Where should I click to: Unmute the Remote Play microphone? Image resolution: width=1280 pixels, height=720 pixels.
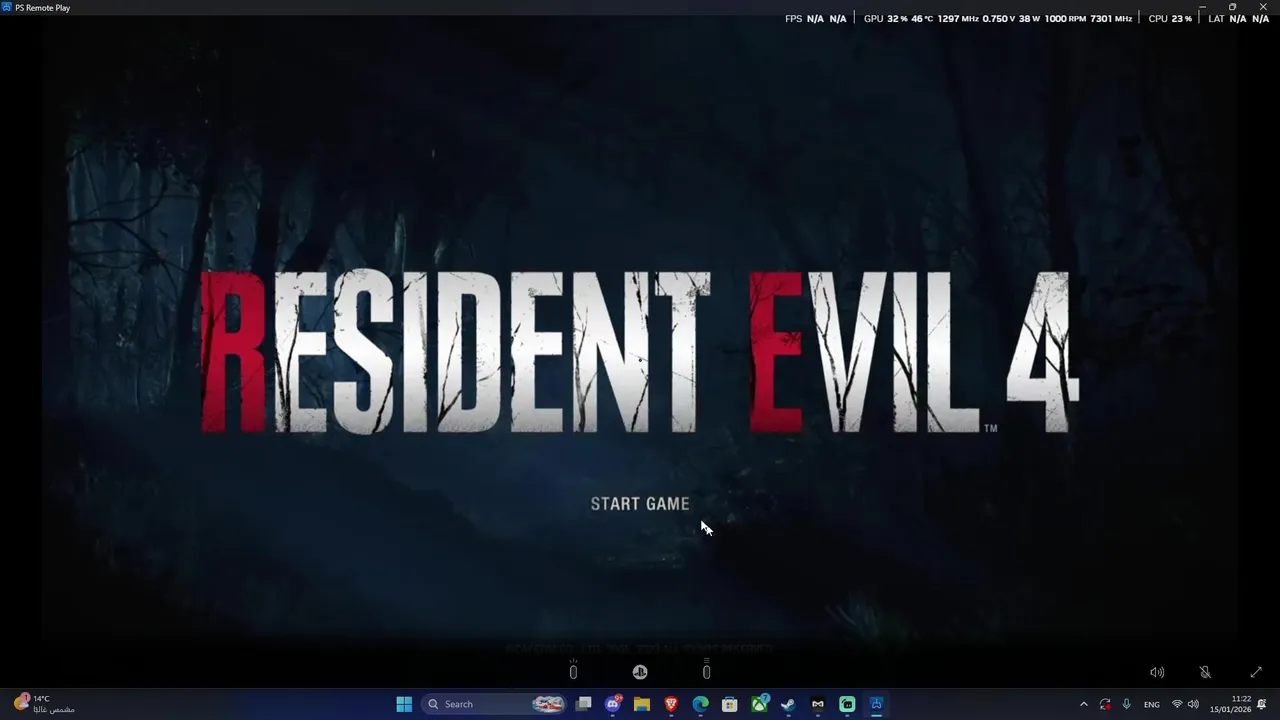[1205, 673]
